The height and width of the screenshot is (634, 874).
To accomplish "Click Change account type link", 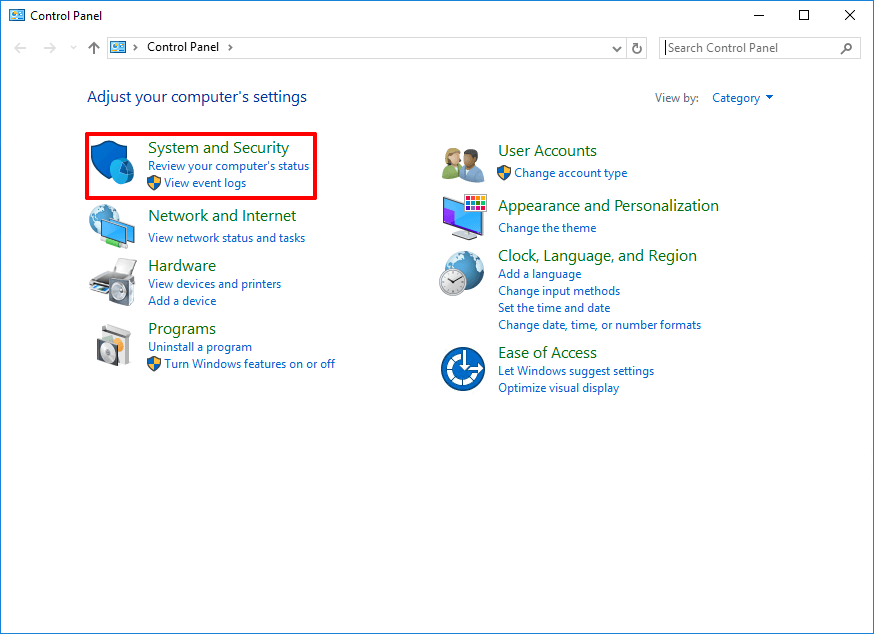I will [570, 173].
